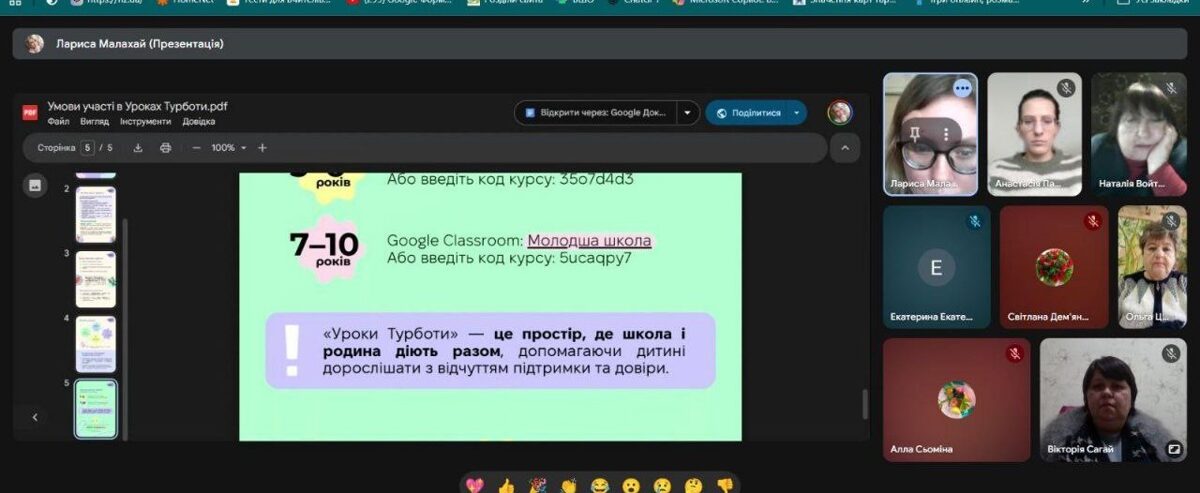Open the Інструменти menu
The width and height of the screenshot is (1200, 493).
[x=145, y=122]
